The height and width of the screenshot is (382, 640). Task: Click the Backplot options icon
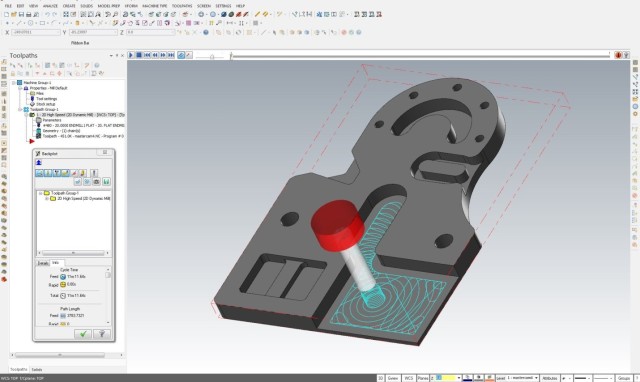(94, 173)
